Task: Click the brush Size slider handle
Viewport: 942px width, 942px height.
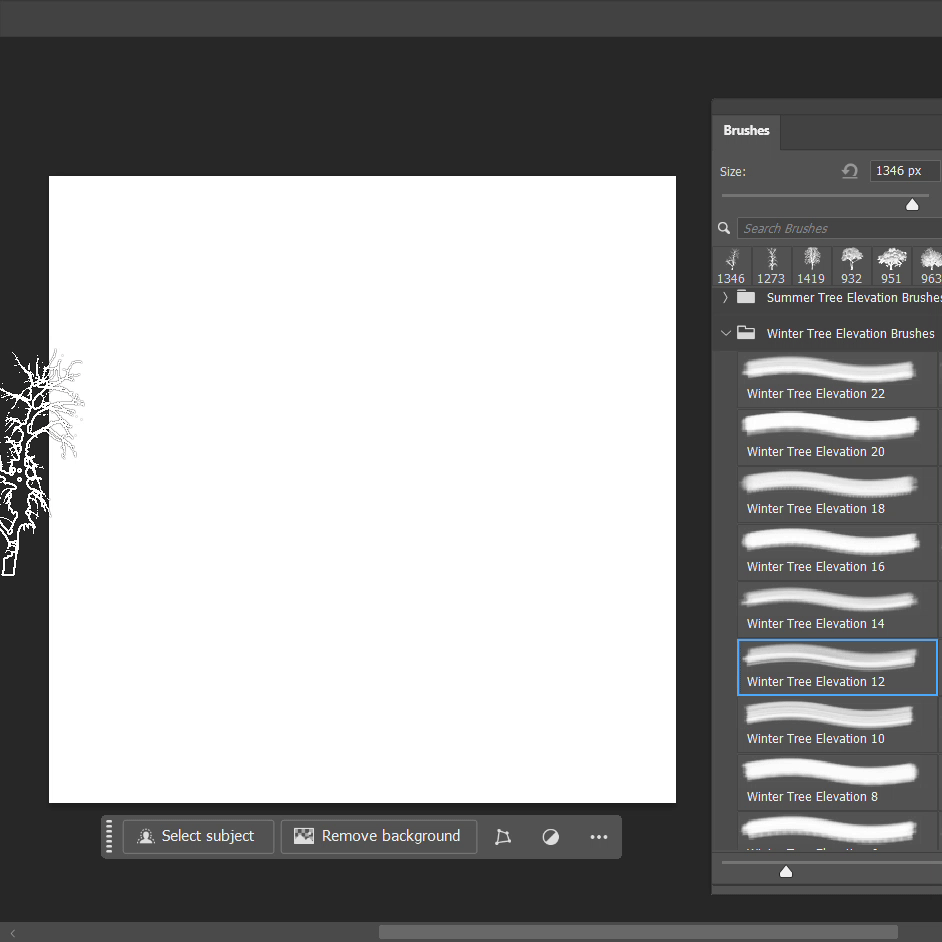Action: (912, 204)
